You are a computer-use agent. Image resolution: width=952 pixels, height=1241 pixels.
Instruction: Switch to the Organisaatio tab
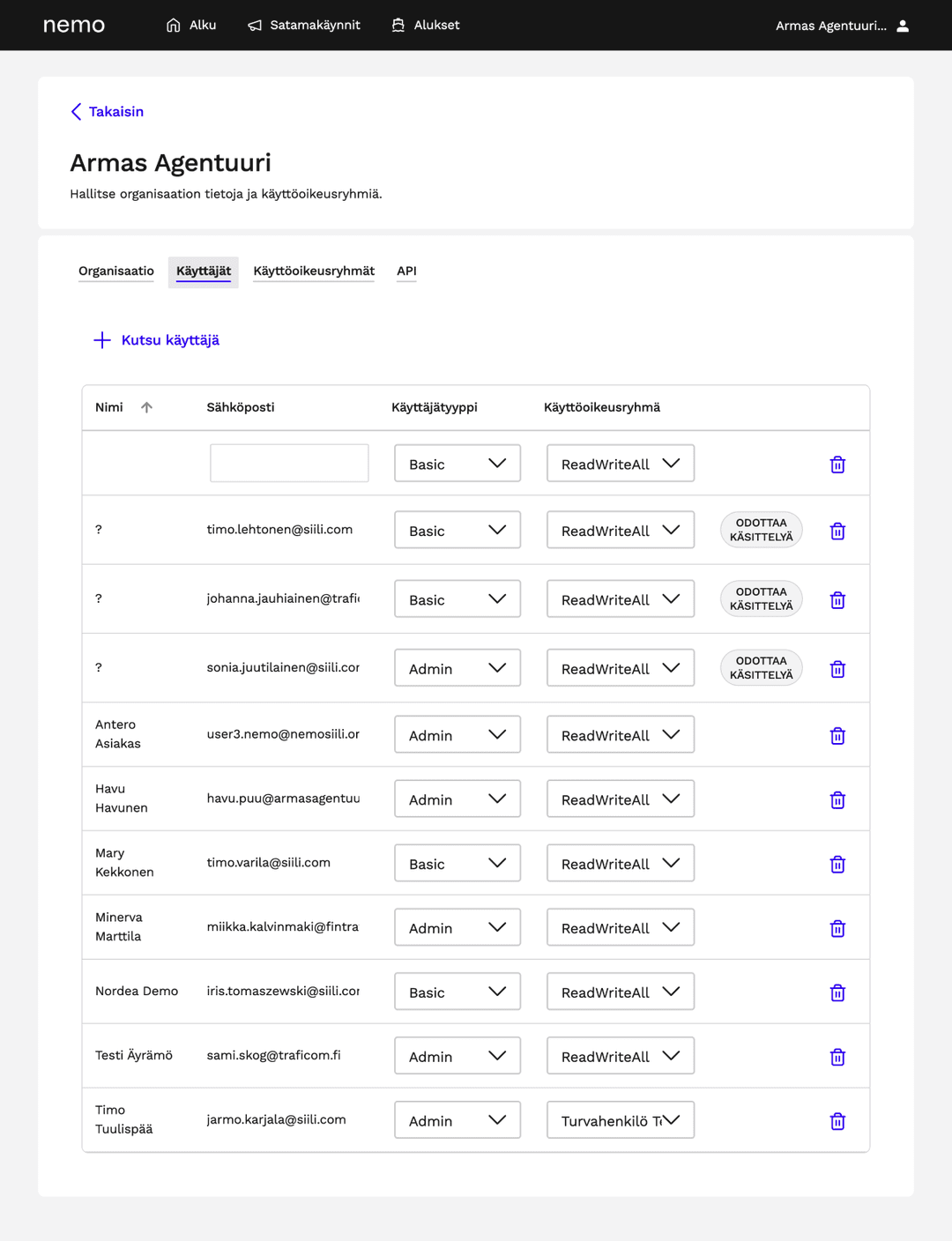pyautogui.click(x=116, y=271)
